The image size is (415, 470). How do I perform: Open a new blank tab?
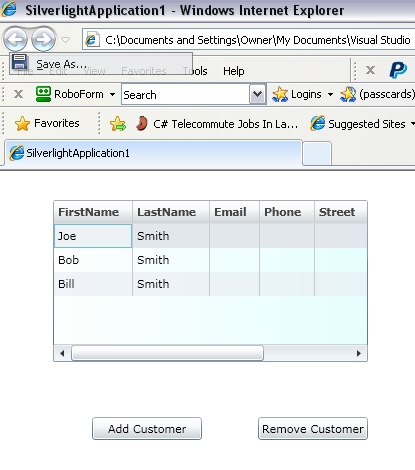(x=317, y=154)
